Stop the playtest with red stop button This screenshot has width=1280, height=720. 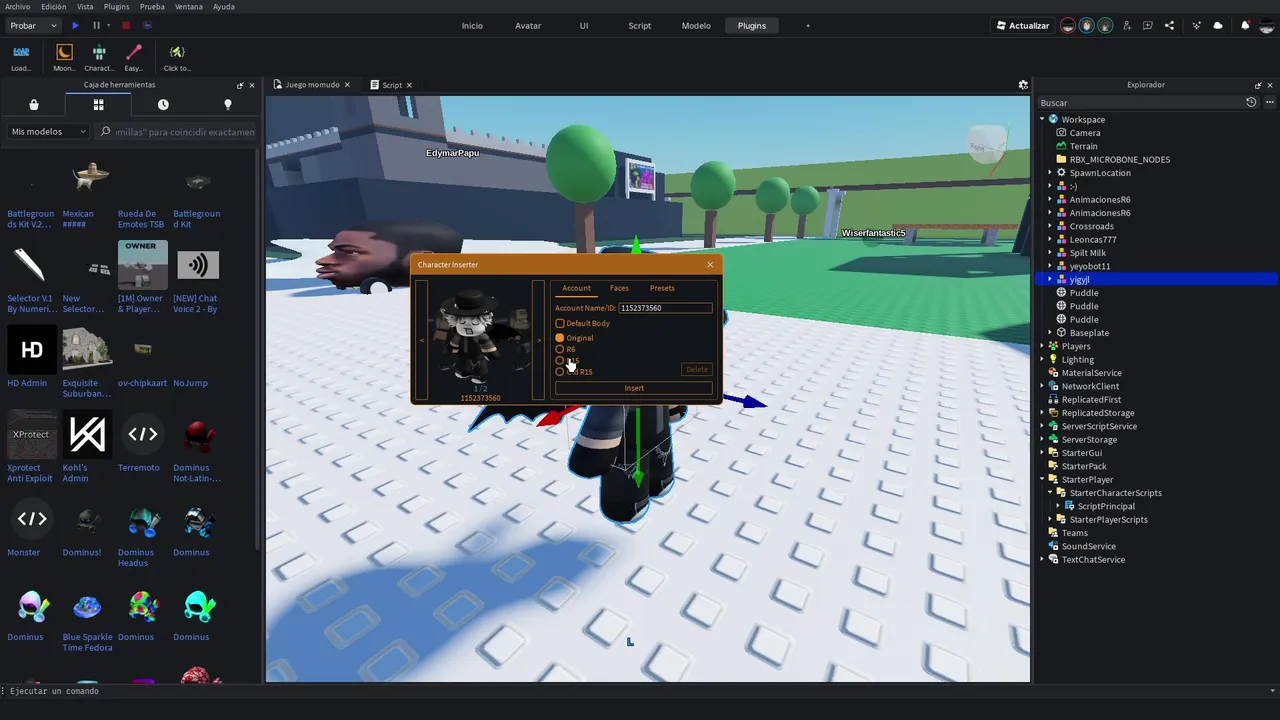click(126, 25)
